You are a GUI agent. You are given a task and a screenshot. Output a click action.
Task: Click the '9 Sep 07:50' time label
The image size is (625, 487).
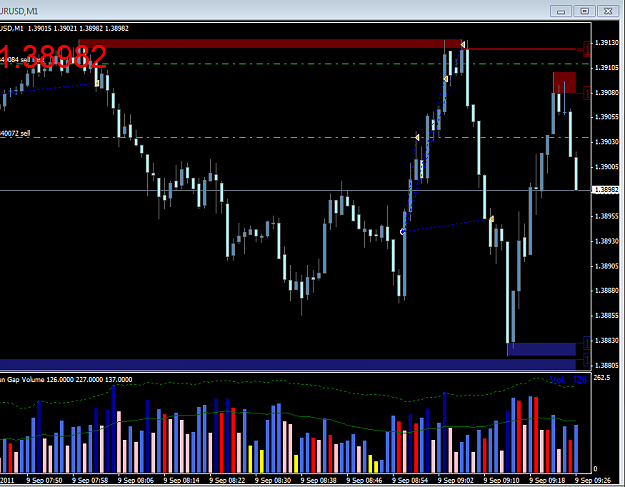(44, 480)
